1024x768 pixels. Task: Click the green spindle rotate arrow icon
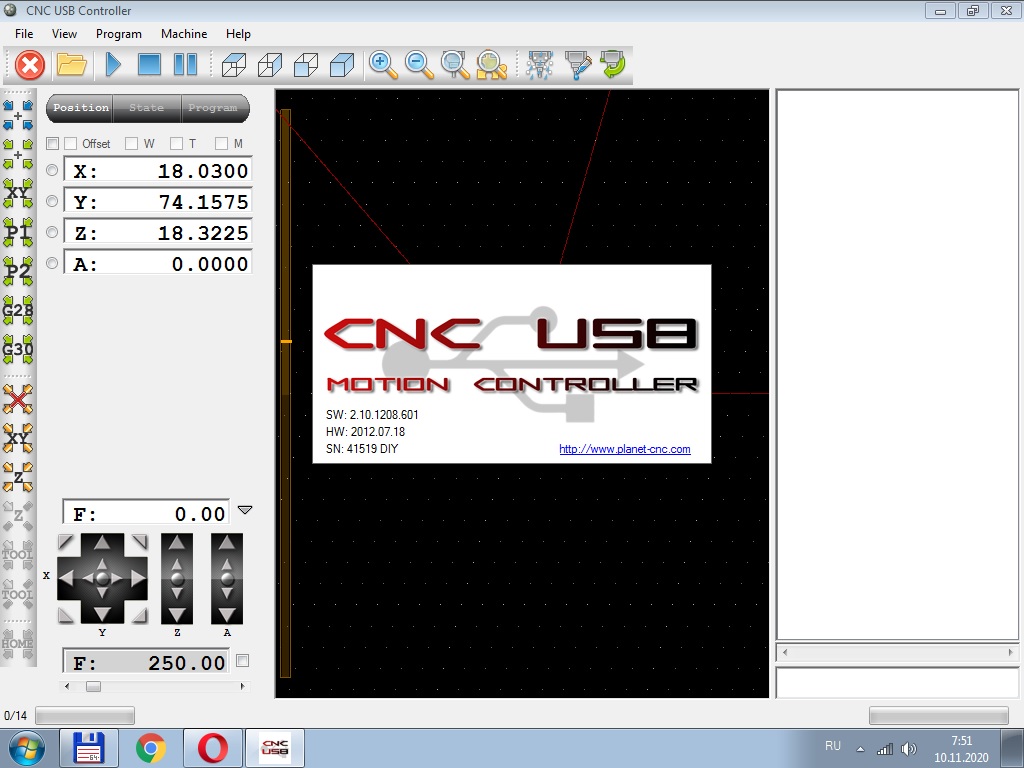(x=613, y=65)
